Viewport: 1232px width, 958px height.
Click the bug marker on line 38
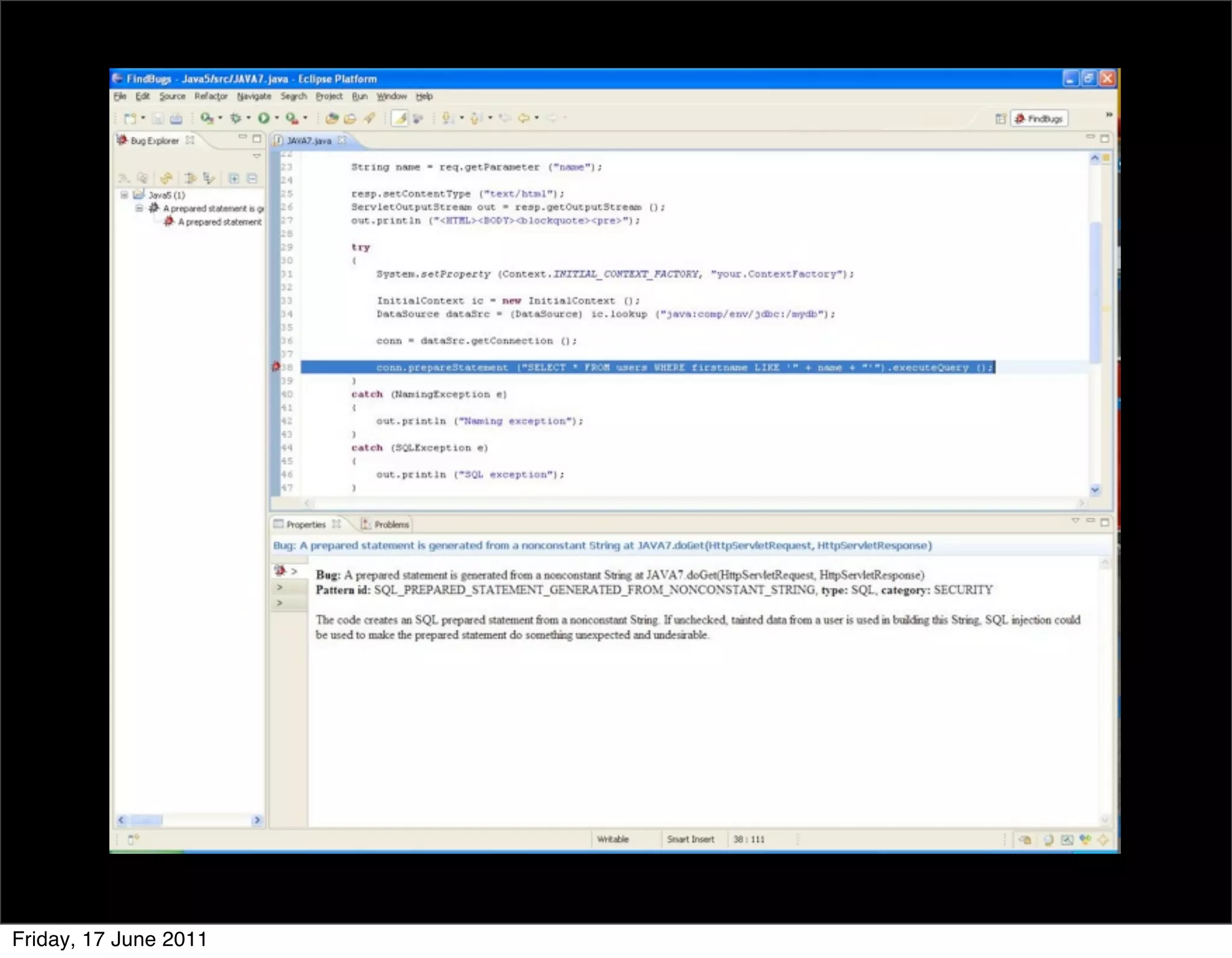(276, 366)
